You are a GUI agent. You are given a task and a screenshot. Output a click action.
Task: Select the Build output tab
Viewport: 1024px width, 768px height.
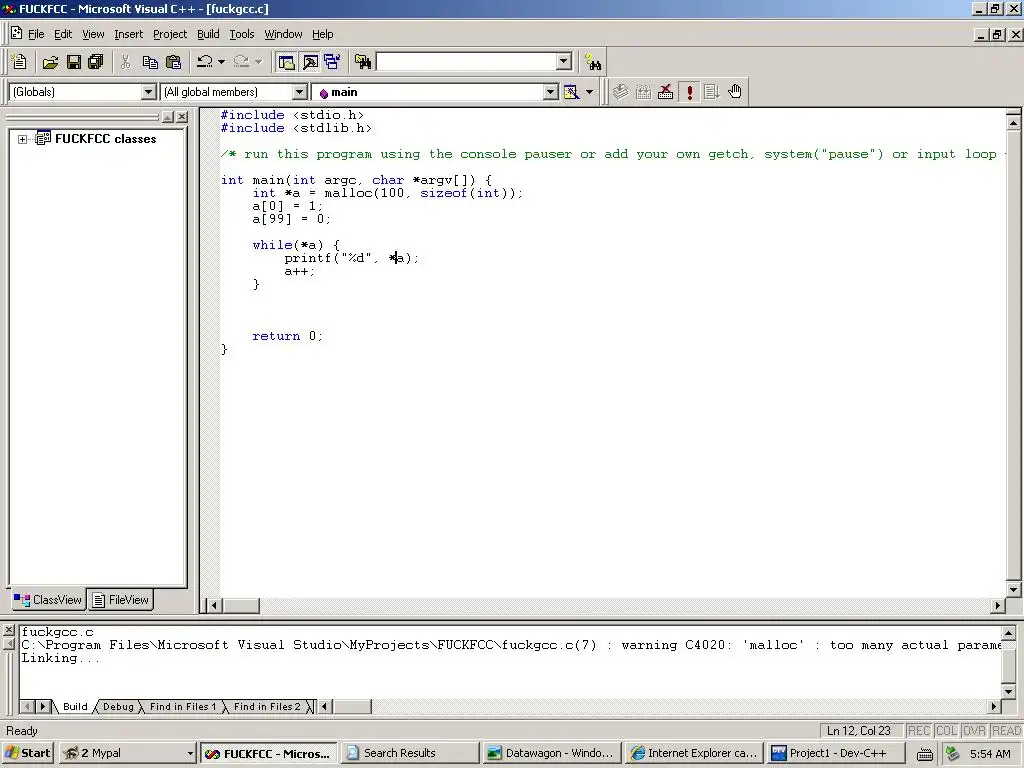pyautogui.click(x=75, y=707)
